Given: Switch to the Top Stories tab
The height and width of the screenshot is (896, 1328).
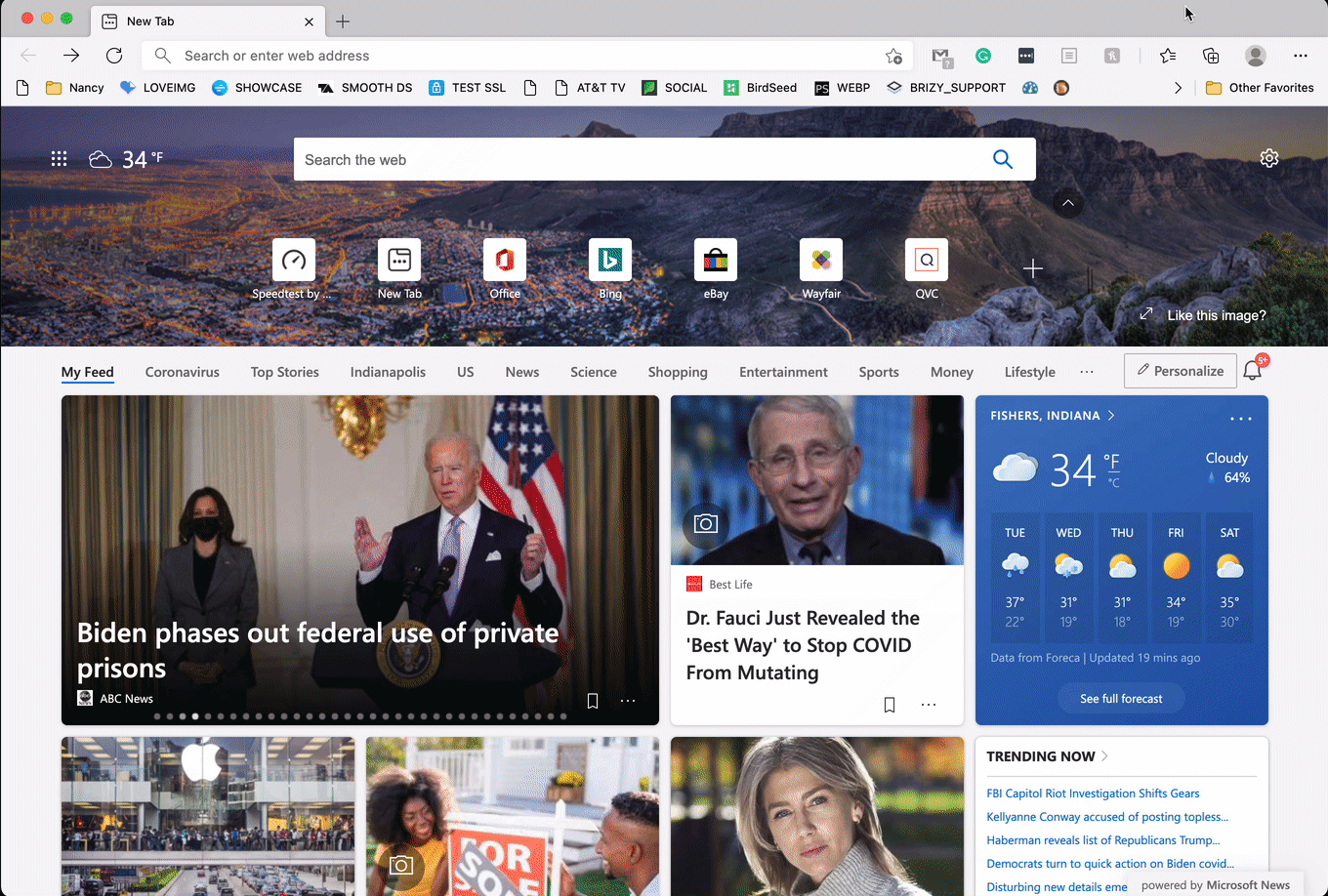Looking at the screenshot, I should click(x=285, y=372).
